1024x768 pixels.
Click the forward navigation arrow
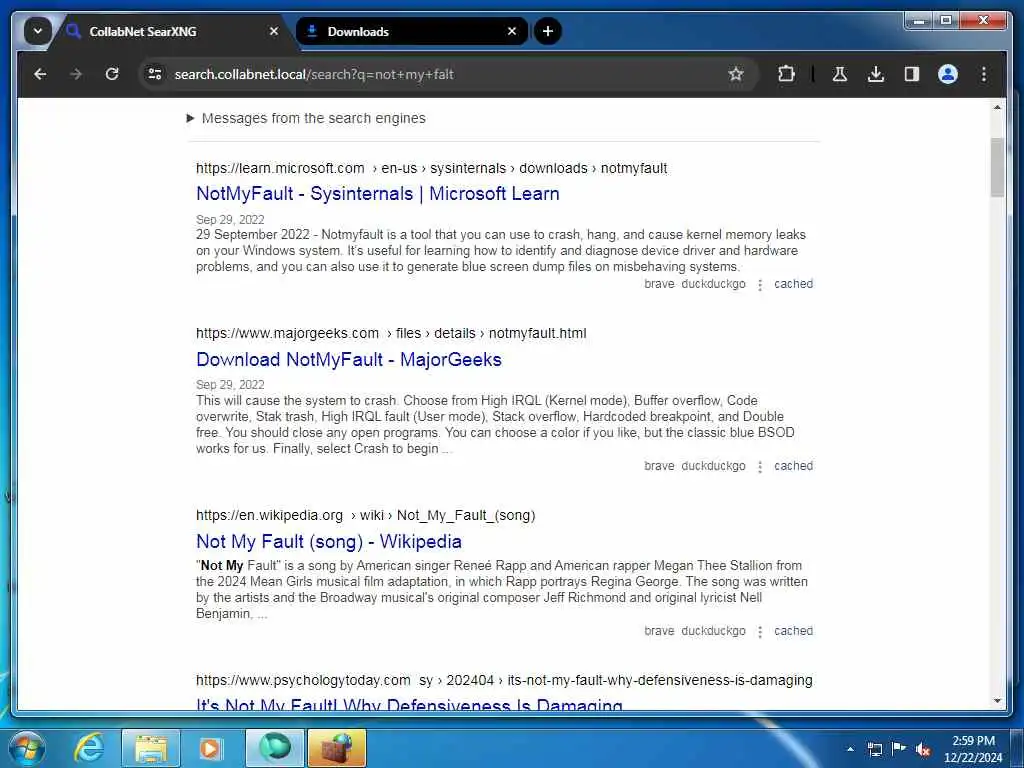(x=76, y=74)
